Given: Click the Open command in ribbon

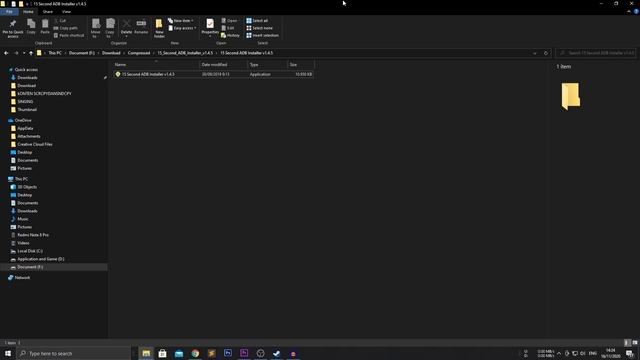Looking at the screenshot, I should [229, 20].
